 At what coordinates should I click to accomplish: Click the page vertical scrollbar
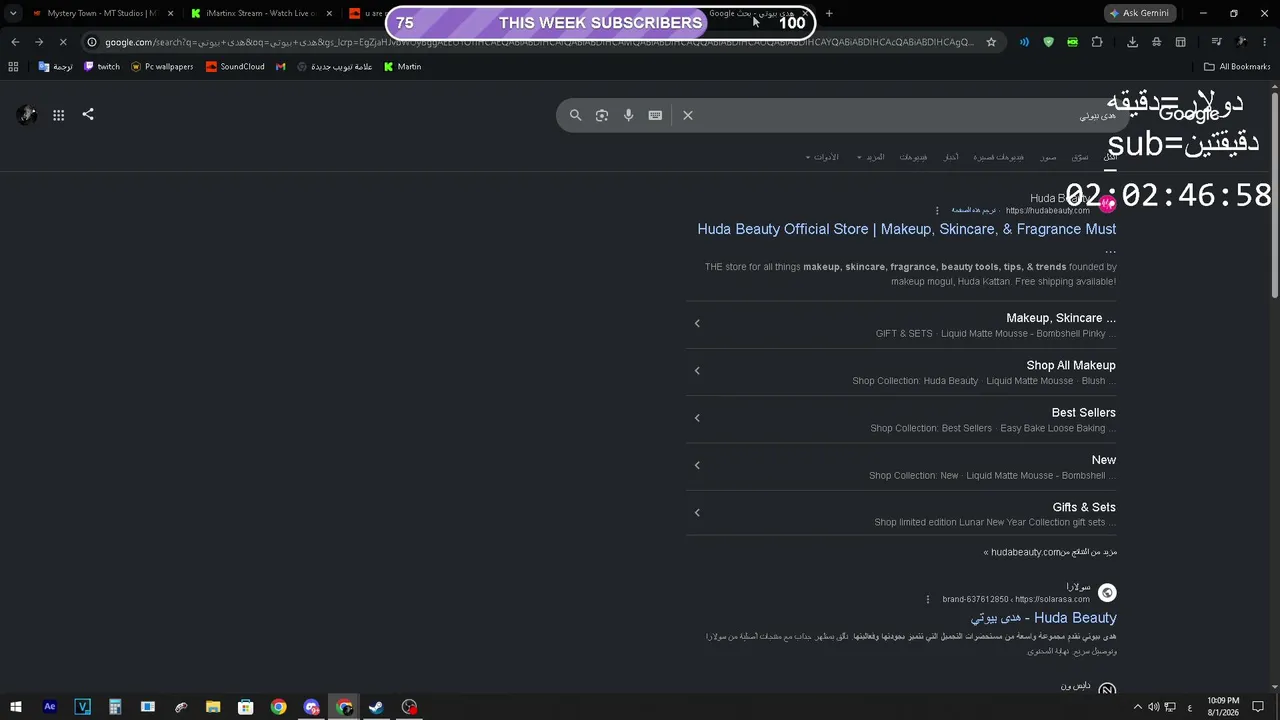(1274, 195)
